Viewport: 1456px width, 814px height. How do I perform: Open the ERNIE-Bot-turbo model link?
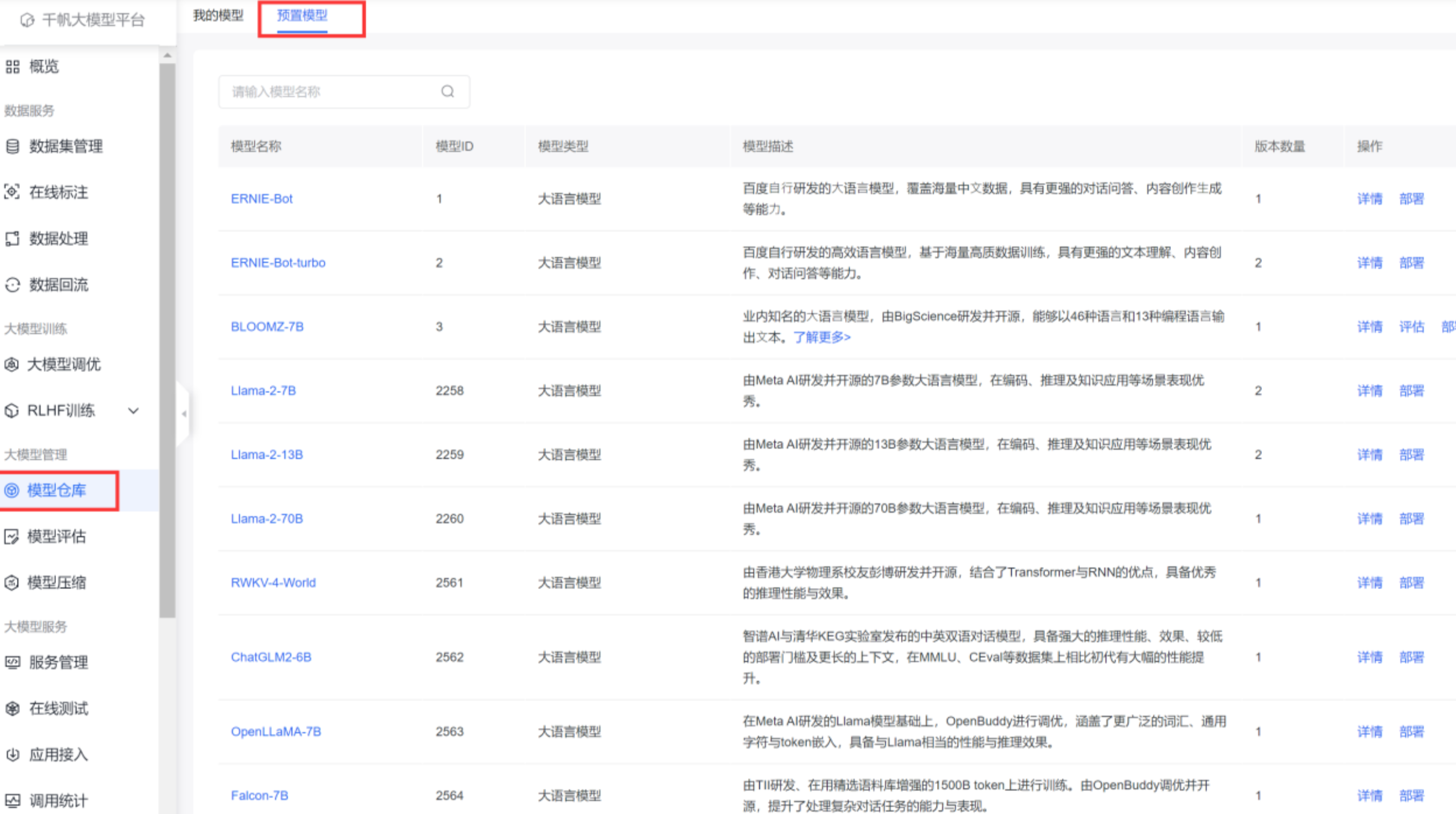278,262
